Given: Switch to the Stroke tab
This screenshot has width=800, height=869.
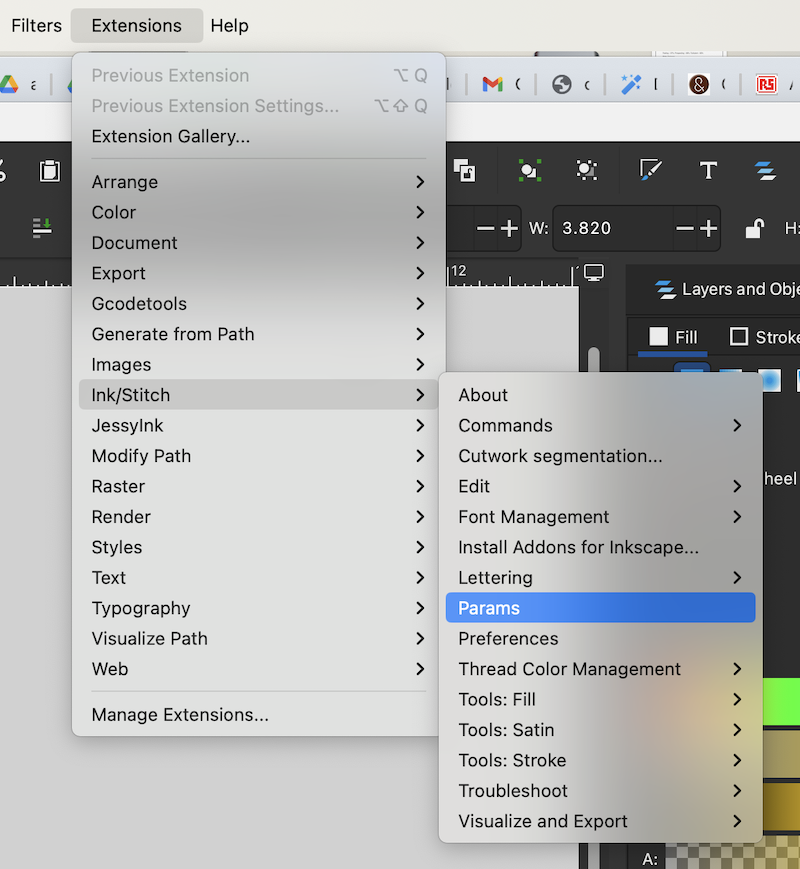Looking at the screenshot, I should coord(765,337).
